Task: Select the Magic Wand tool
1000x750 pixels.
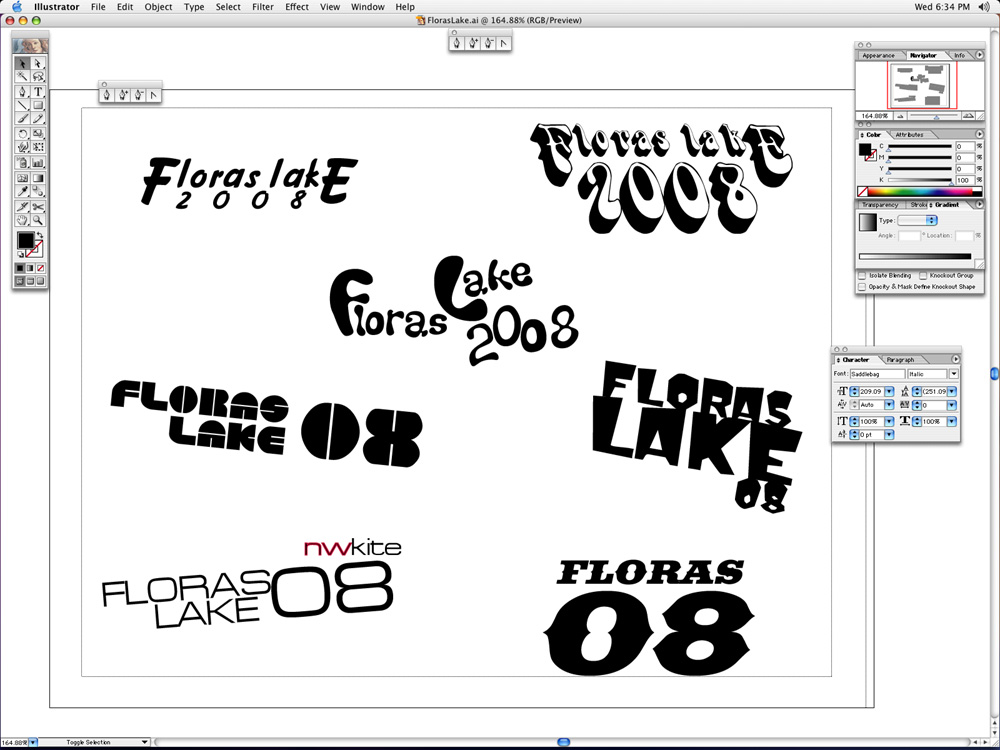Action: [22, 77]
